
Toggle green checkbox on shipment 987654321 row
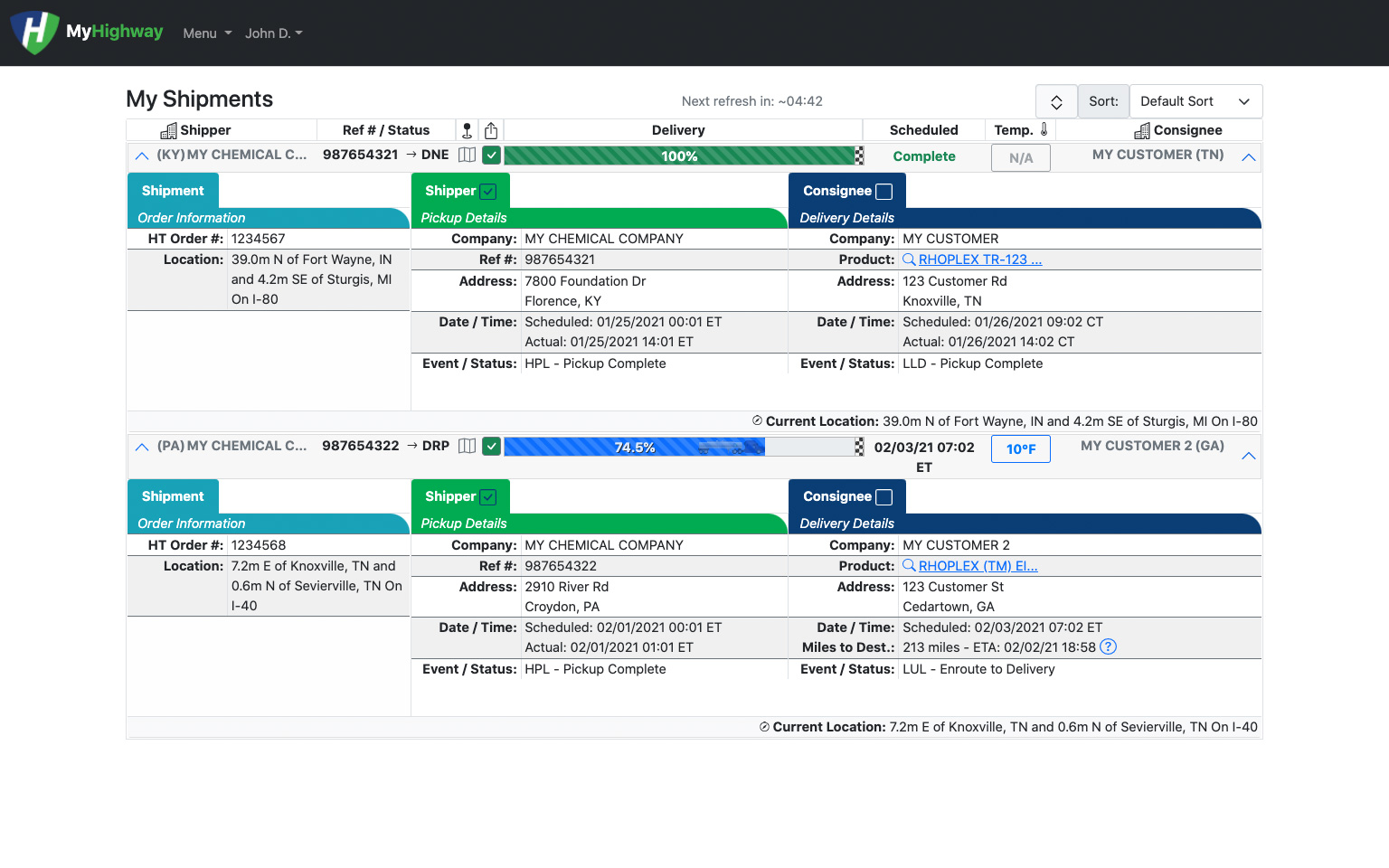coord(491,156)
